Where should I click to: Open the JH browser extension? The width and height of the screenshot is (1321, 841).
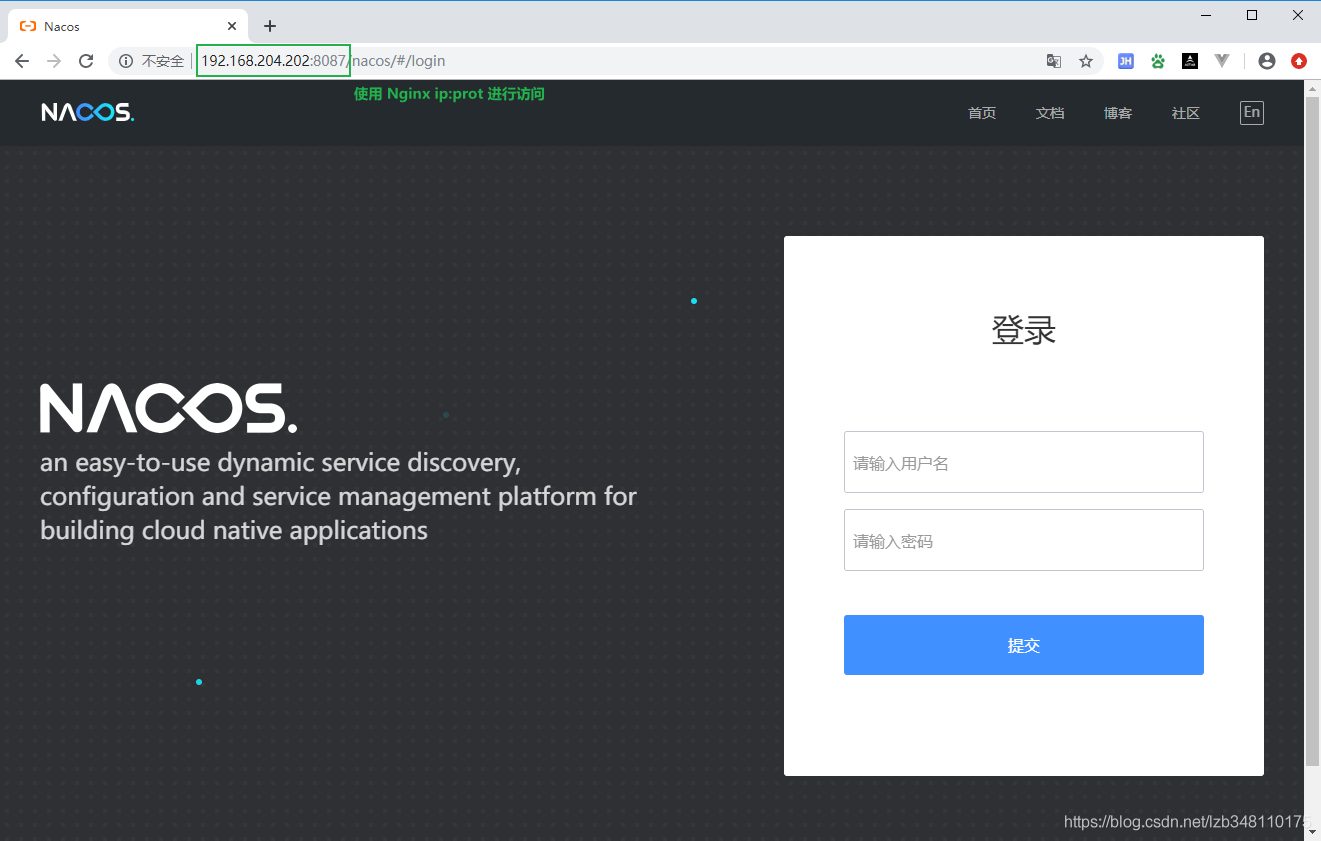pos(1126,61)
